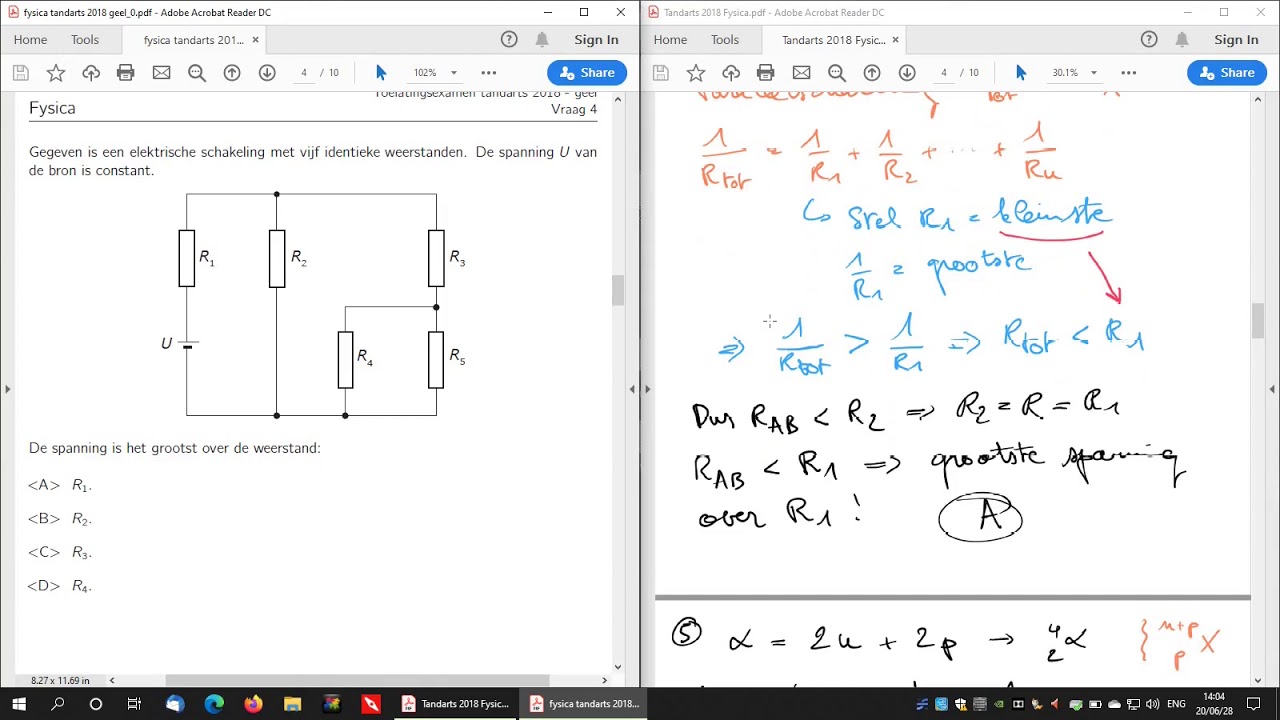Next page arrow in right Acrobat window

[907, 73]
